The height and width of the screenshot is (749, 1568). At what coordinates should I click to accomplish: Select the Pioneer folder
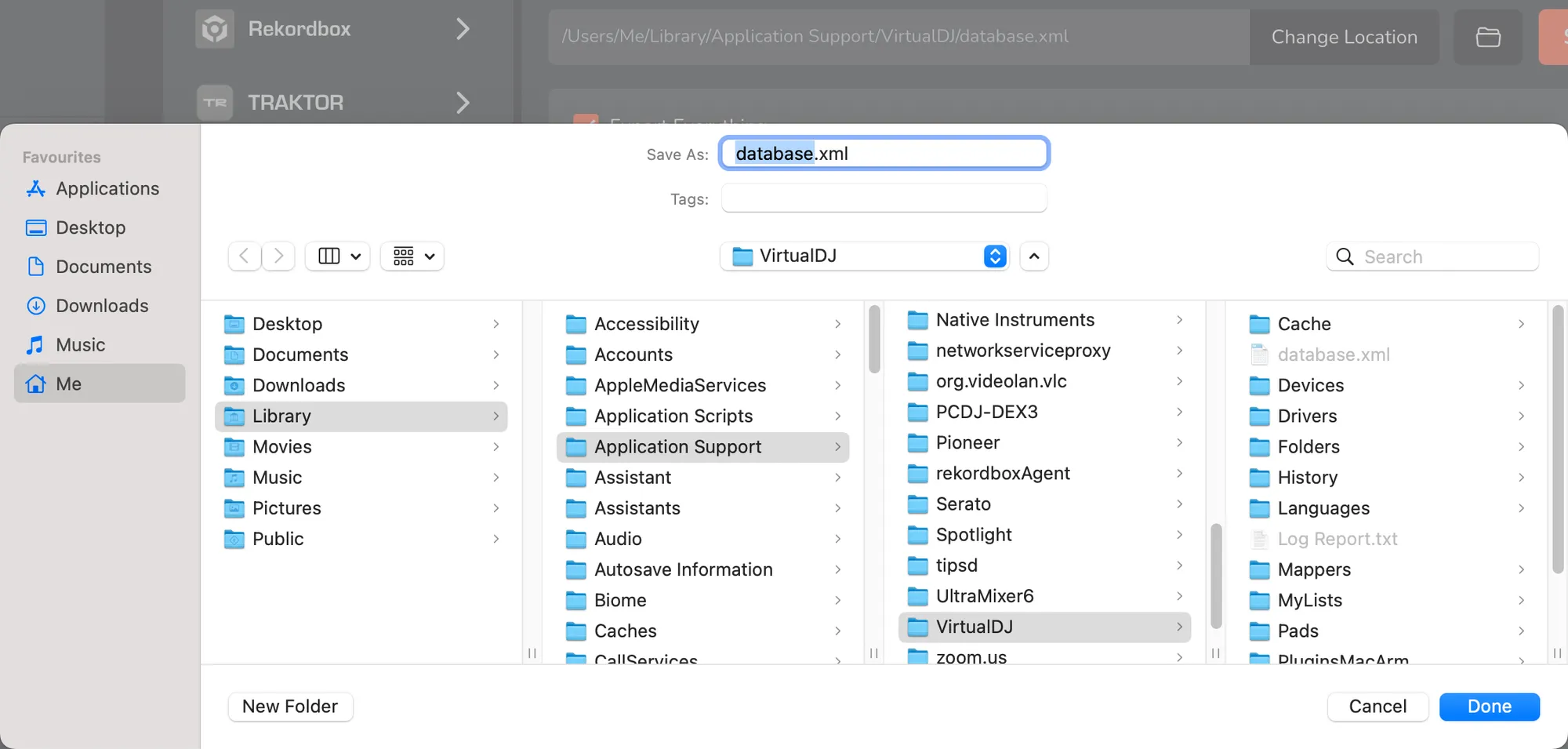[x=967, y=443]
